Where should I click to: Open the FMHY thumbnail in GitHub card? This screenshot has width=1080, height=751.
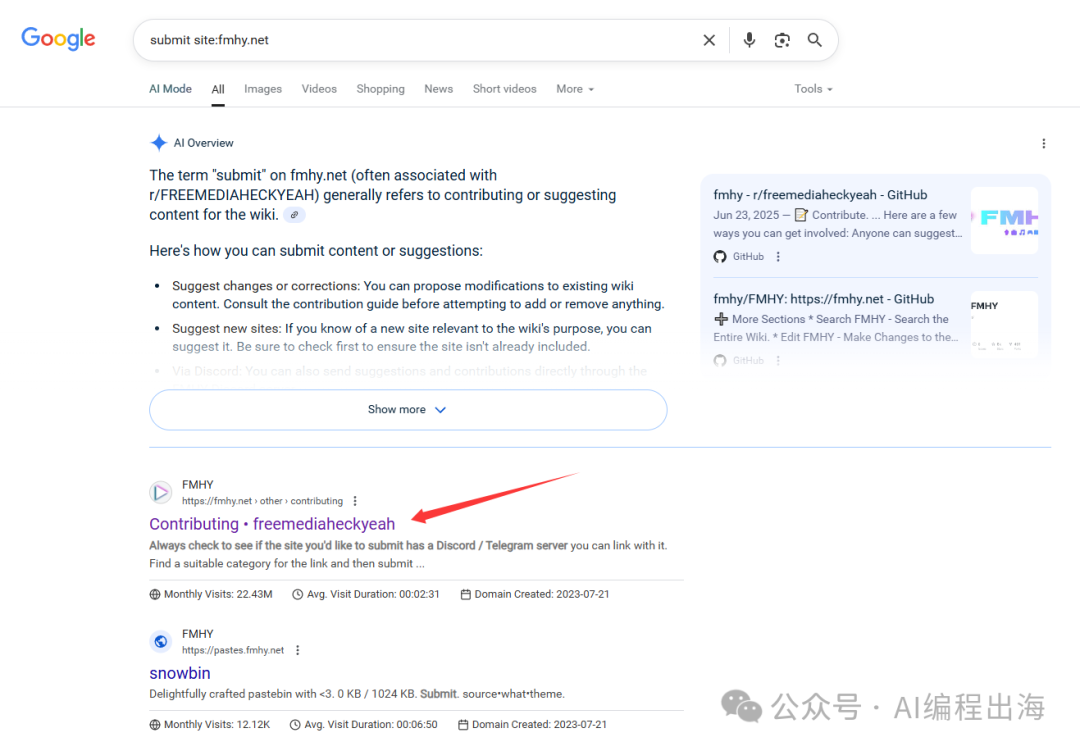[1004, 220]
